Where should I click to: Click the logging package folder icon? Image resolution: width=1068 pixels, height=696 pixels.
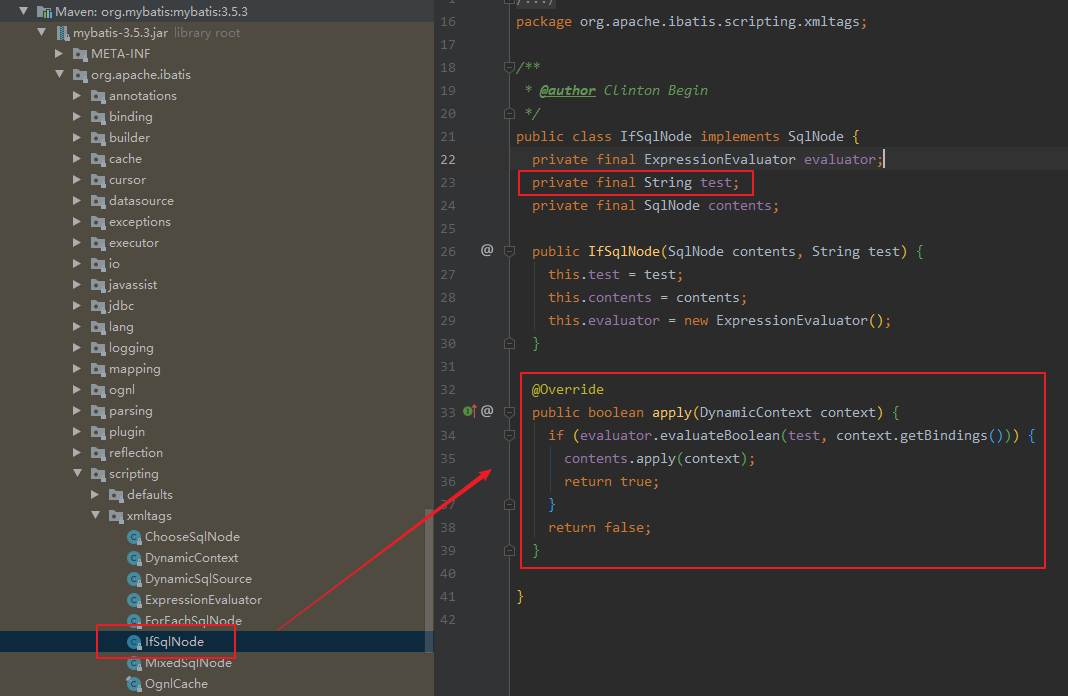pyautogui.click(x=98, y=349)
